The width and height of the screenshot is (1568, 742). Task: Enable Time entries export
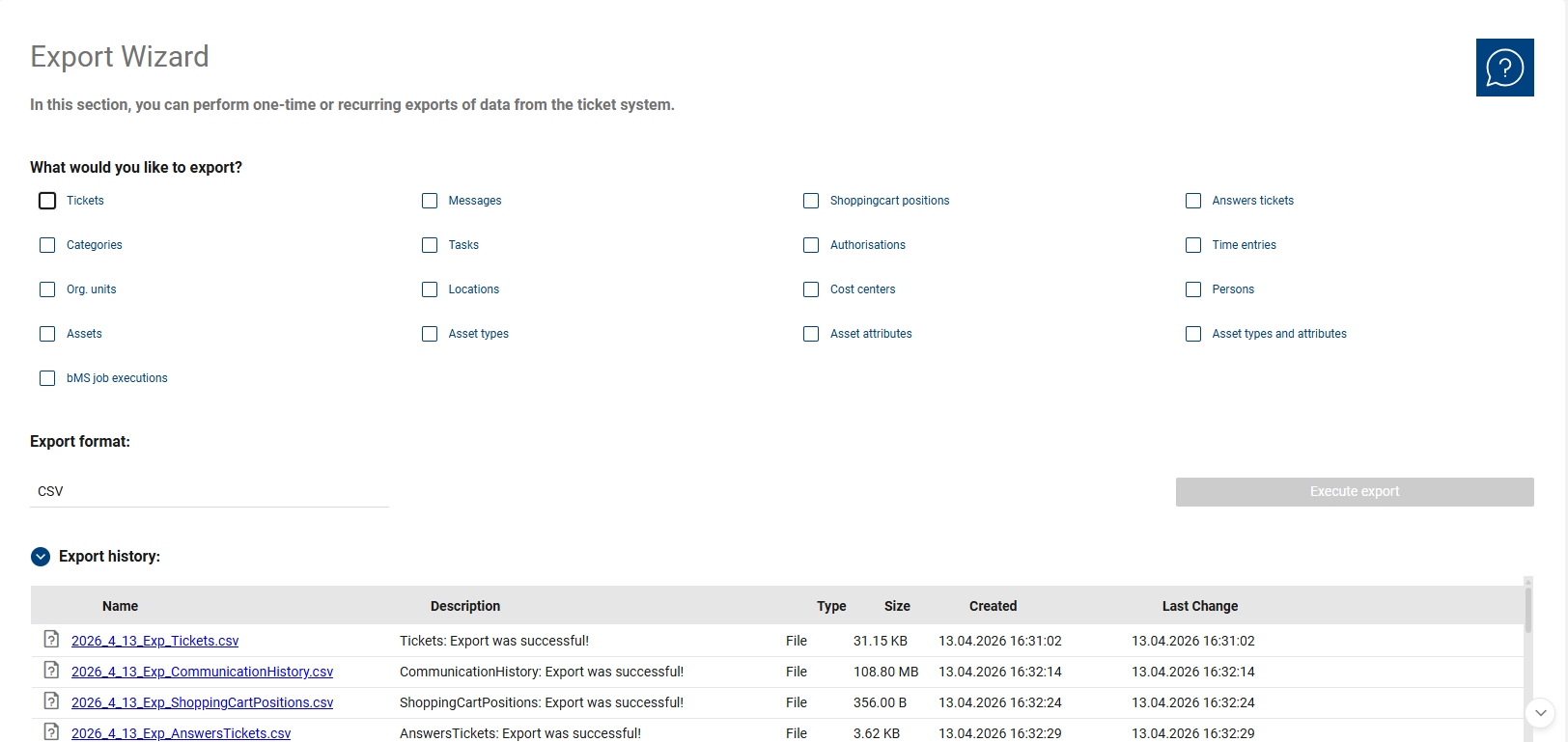(1193, 245)
